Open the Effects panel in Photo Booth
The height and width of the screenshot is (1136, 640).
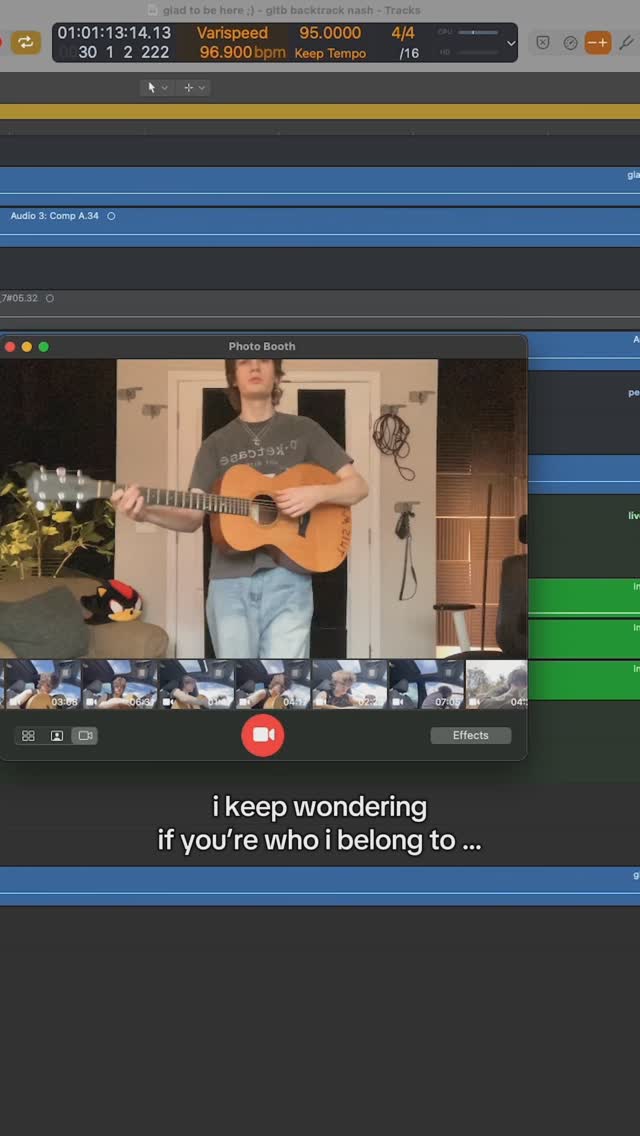point(470,735)
